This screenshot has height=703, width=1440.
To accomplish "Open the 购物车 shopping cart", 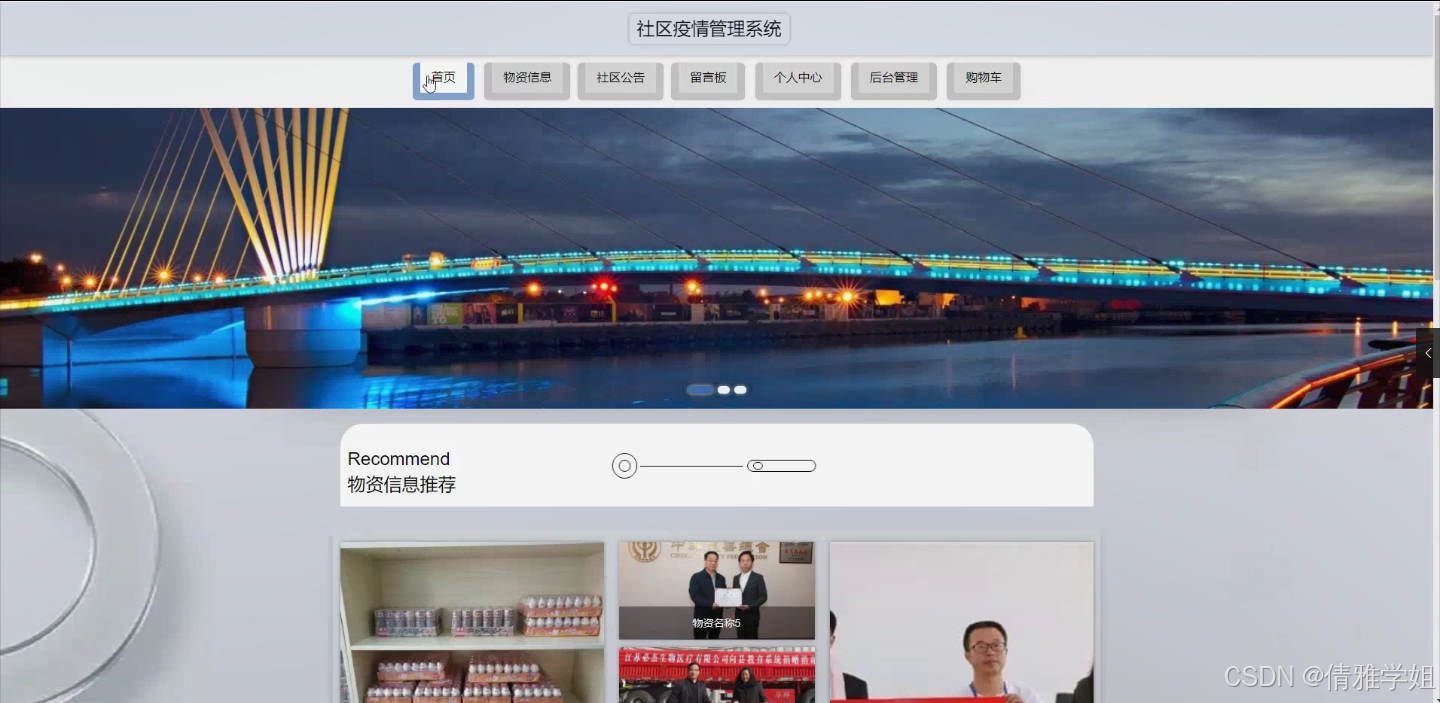I will (983, 76).
